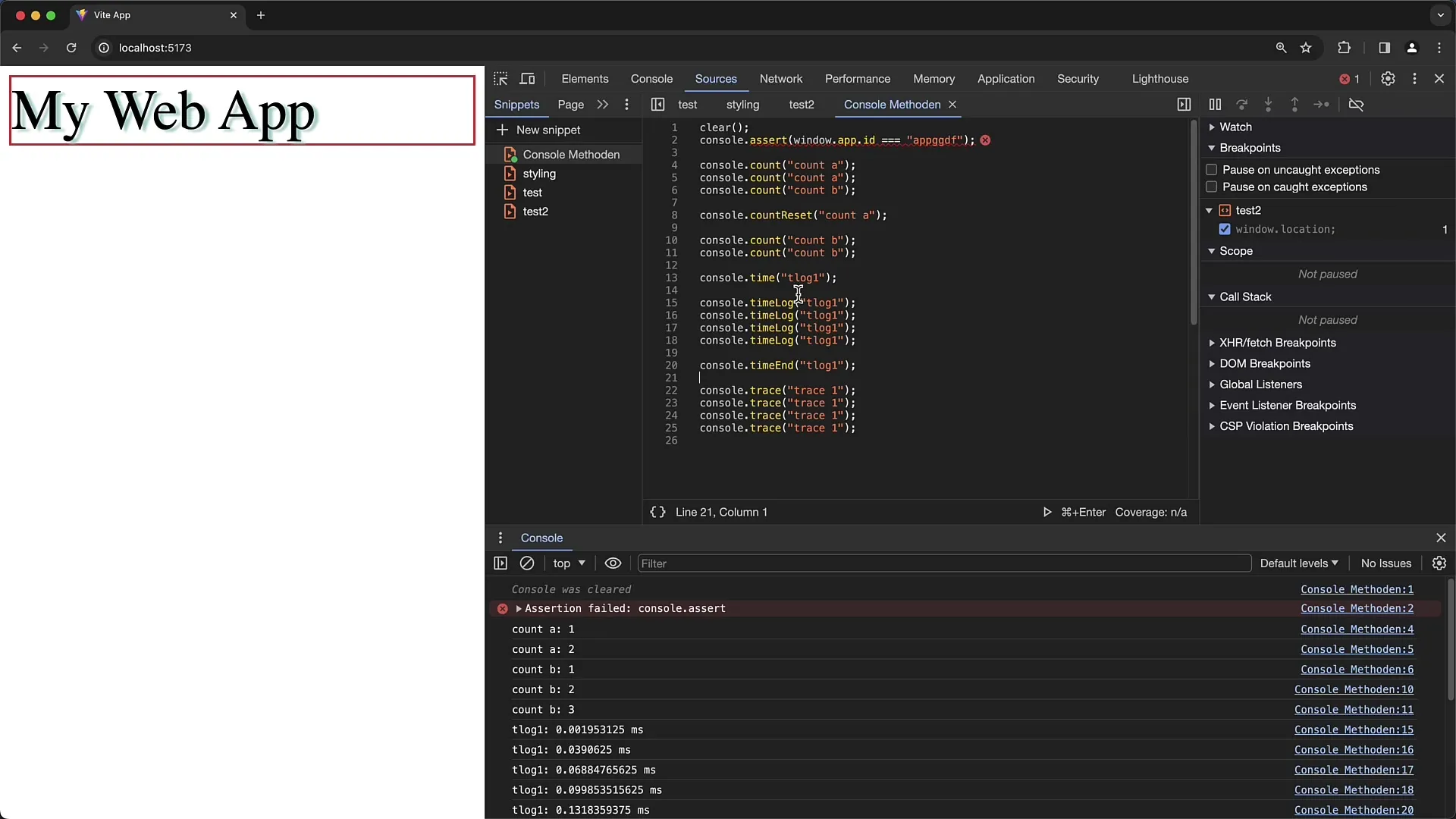
Task: Click the Run snippet button (⌘+Enter)
Action: tap(1046, 511)
